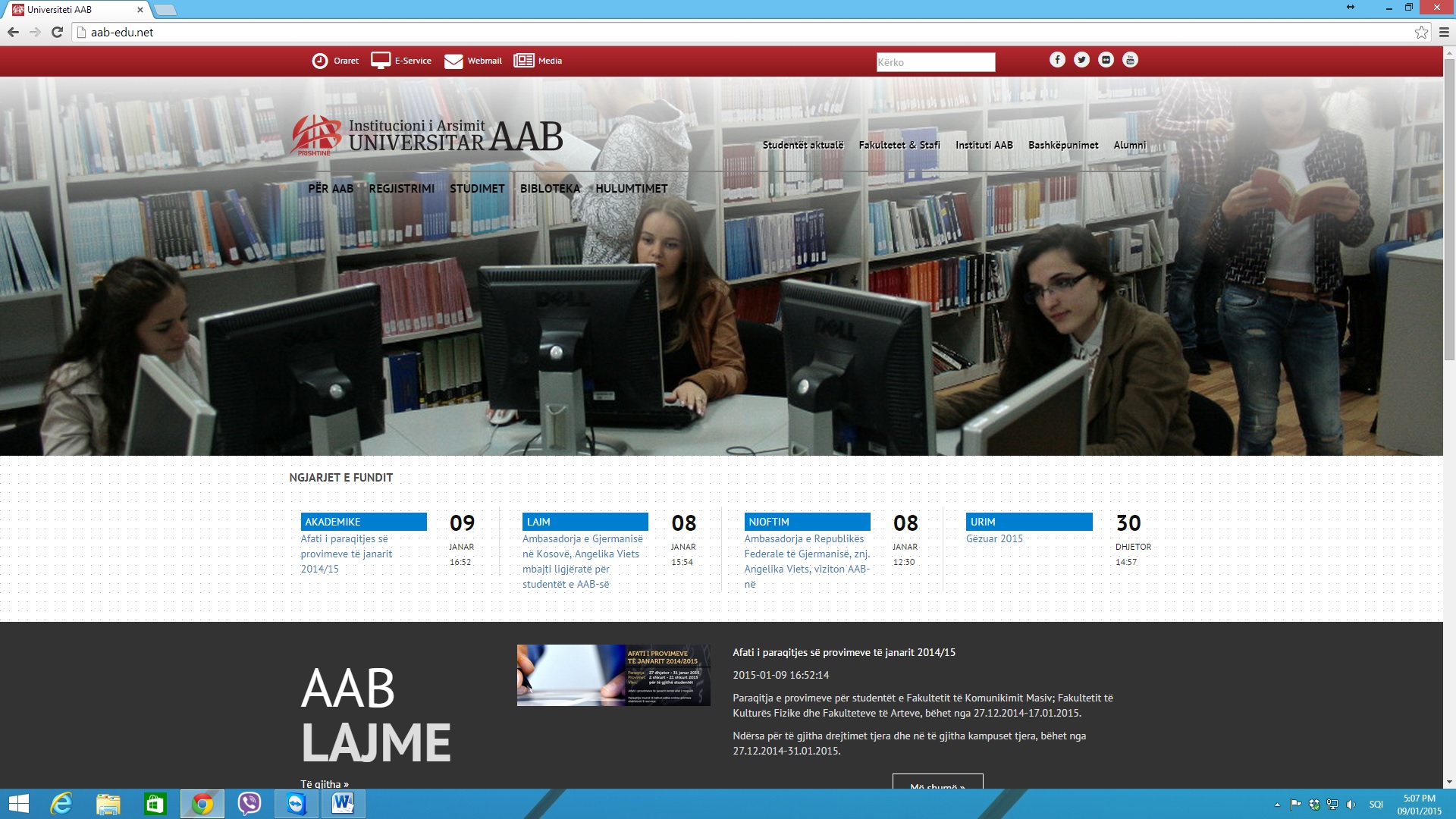Bookmark the page with star icon

click(x=1421, y=32)
